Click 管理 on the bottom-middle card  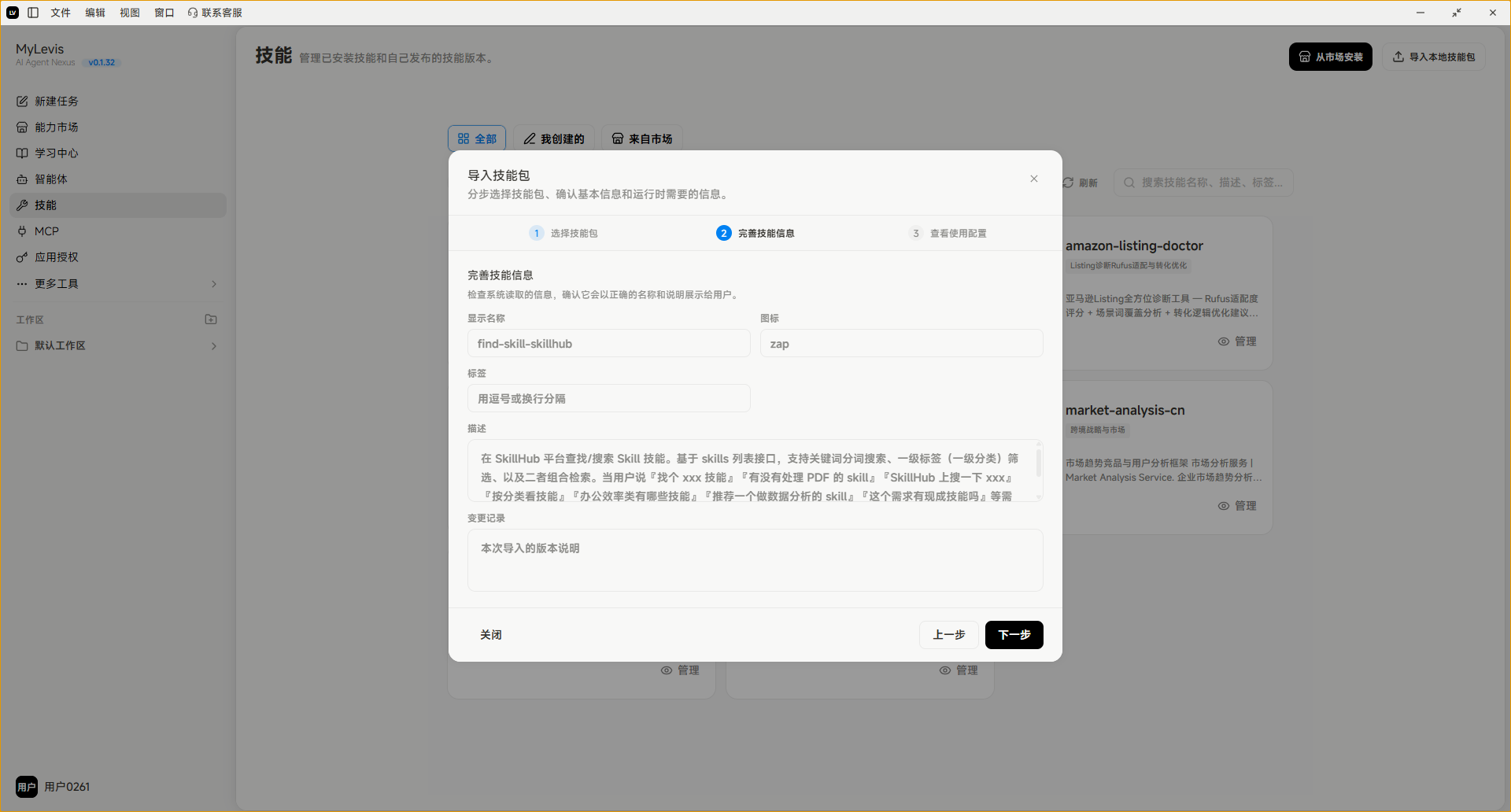pos(959,670)
